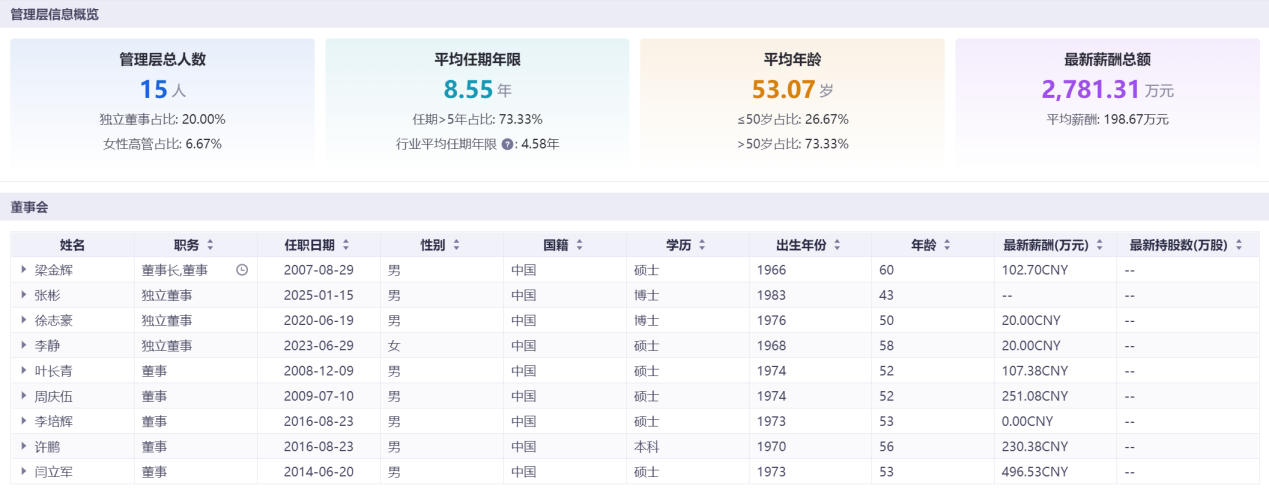Click the 最新持股数(万股) sort icon
The image size is (1269, 492).
pyautogui.click(x=1239, y=245)
